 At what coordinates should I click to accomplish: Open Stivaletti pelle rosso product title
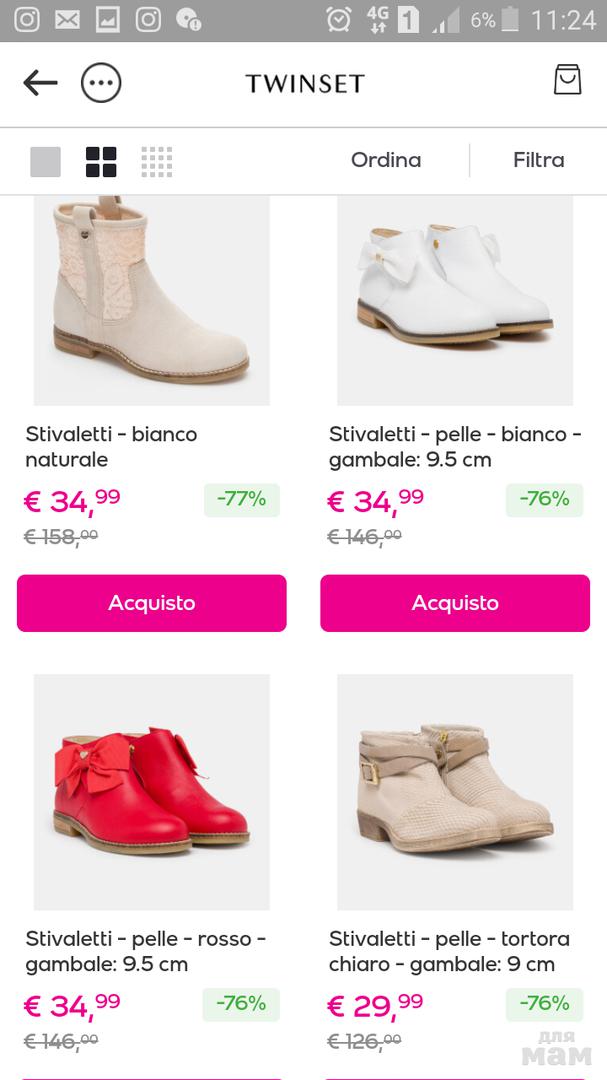pyautogui.click(x=146, y=951)
